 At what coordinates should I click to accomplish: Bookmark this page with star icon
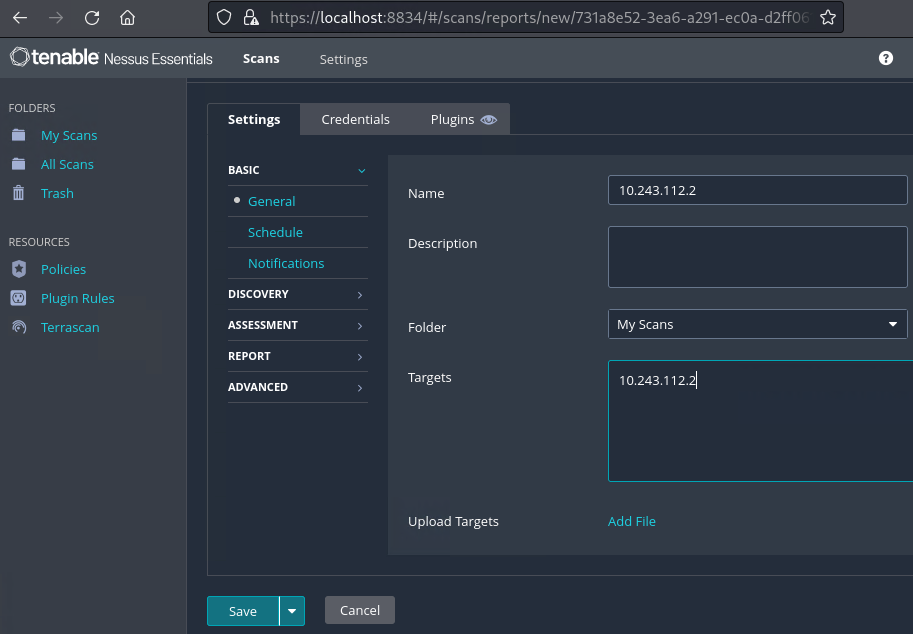827,17
